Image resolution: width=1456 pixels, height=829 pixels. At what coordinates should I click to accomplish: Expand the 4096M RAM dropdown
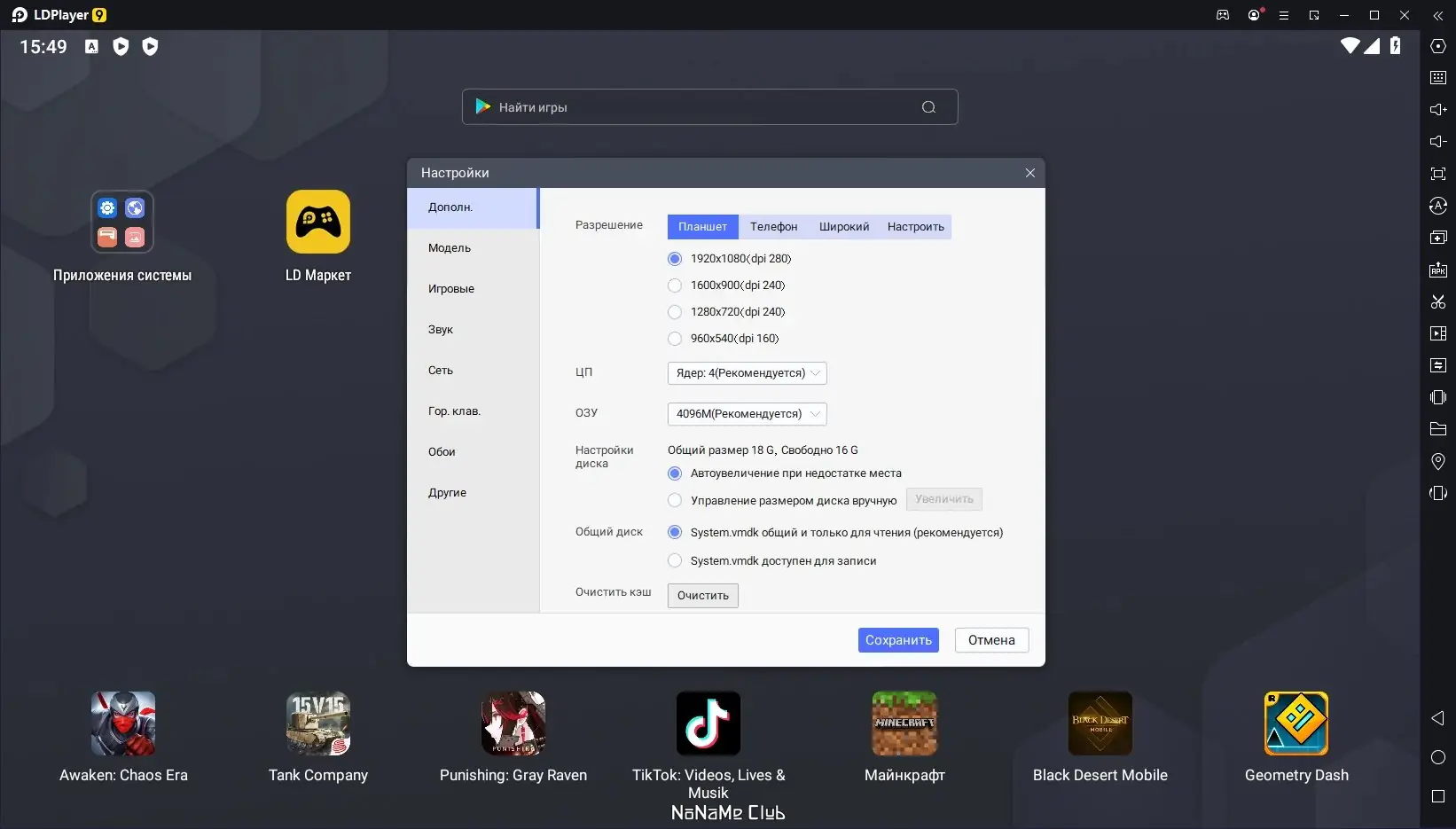747,414
